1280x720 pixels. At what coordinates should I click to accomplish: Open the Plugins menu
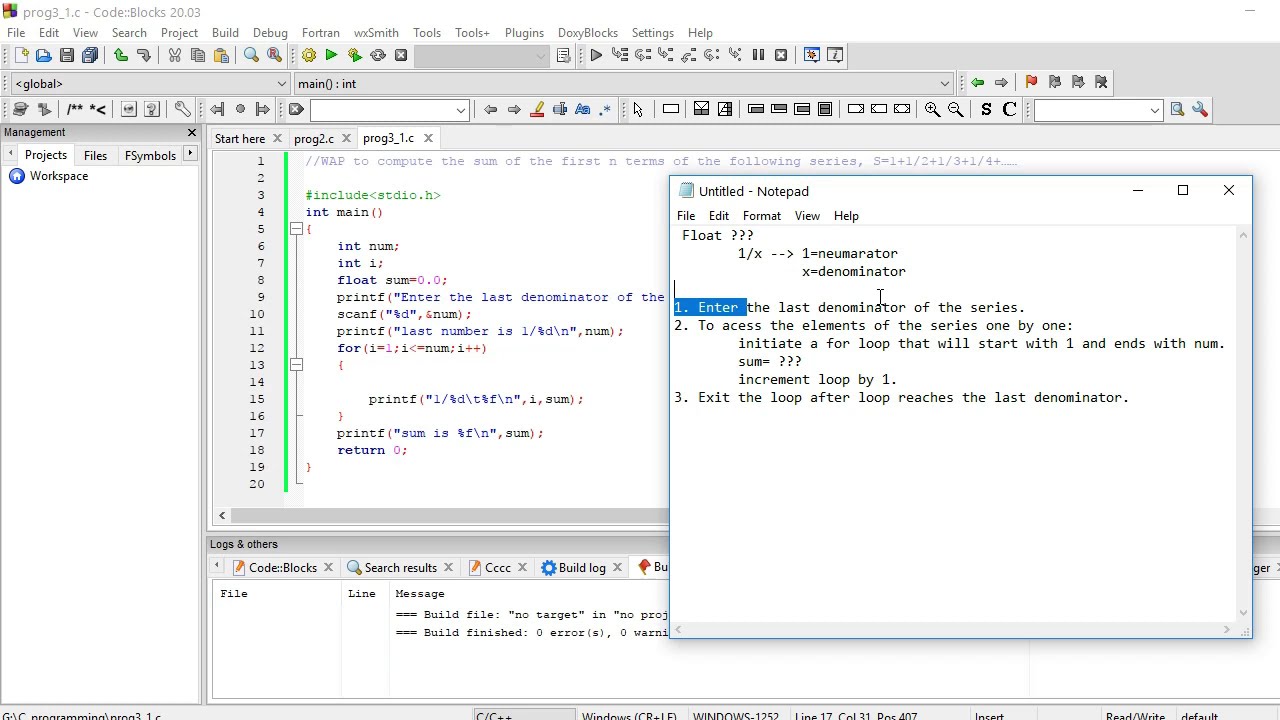click(x=524, y=33)
